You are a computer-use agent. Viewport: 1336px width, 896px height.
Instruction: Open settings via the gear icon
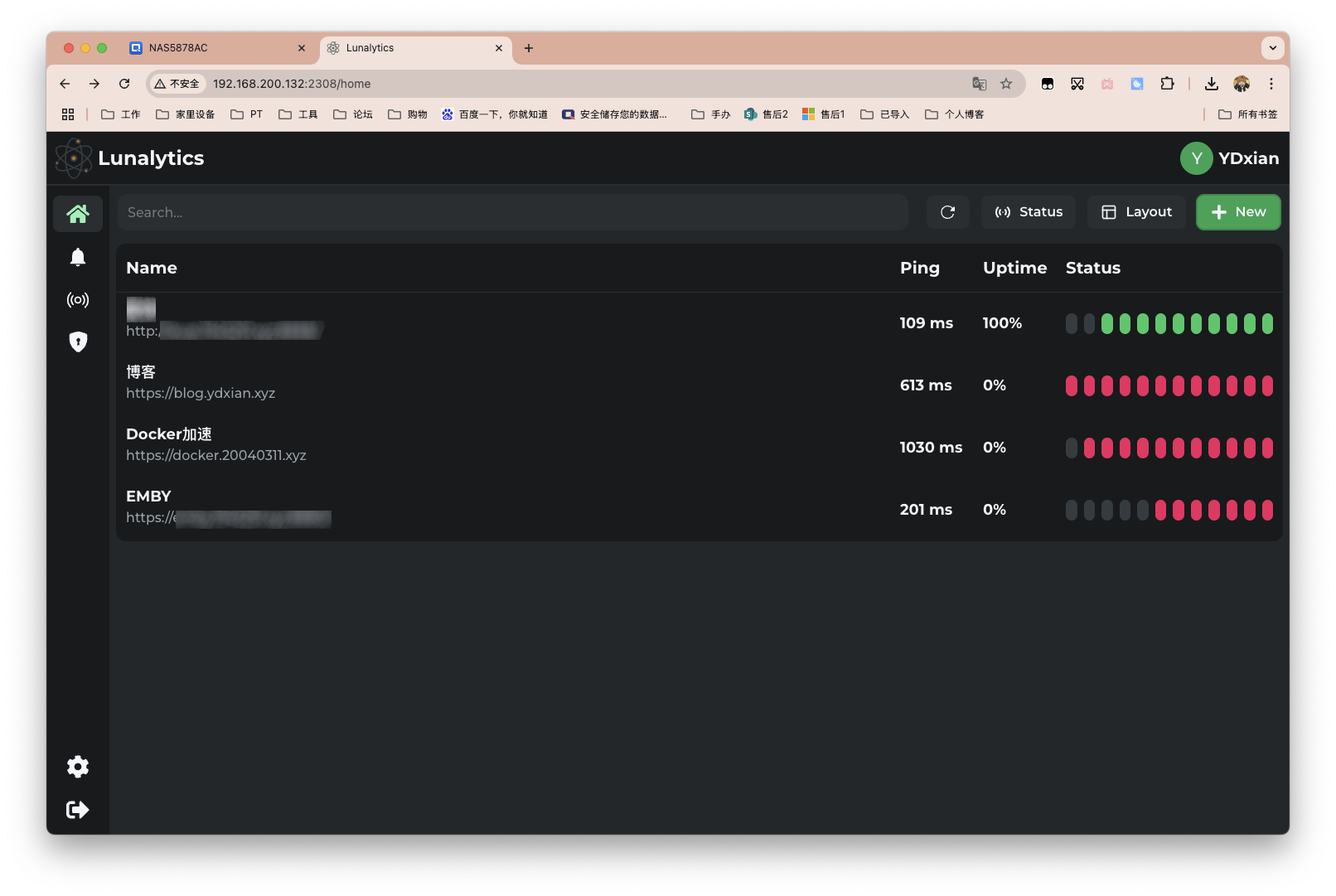pos(78,767)
